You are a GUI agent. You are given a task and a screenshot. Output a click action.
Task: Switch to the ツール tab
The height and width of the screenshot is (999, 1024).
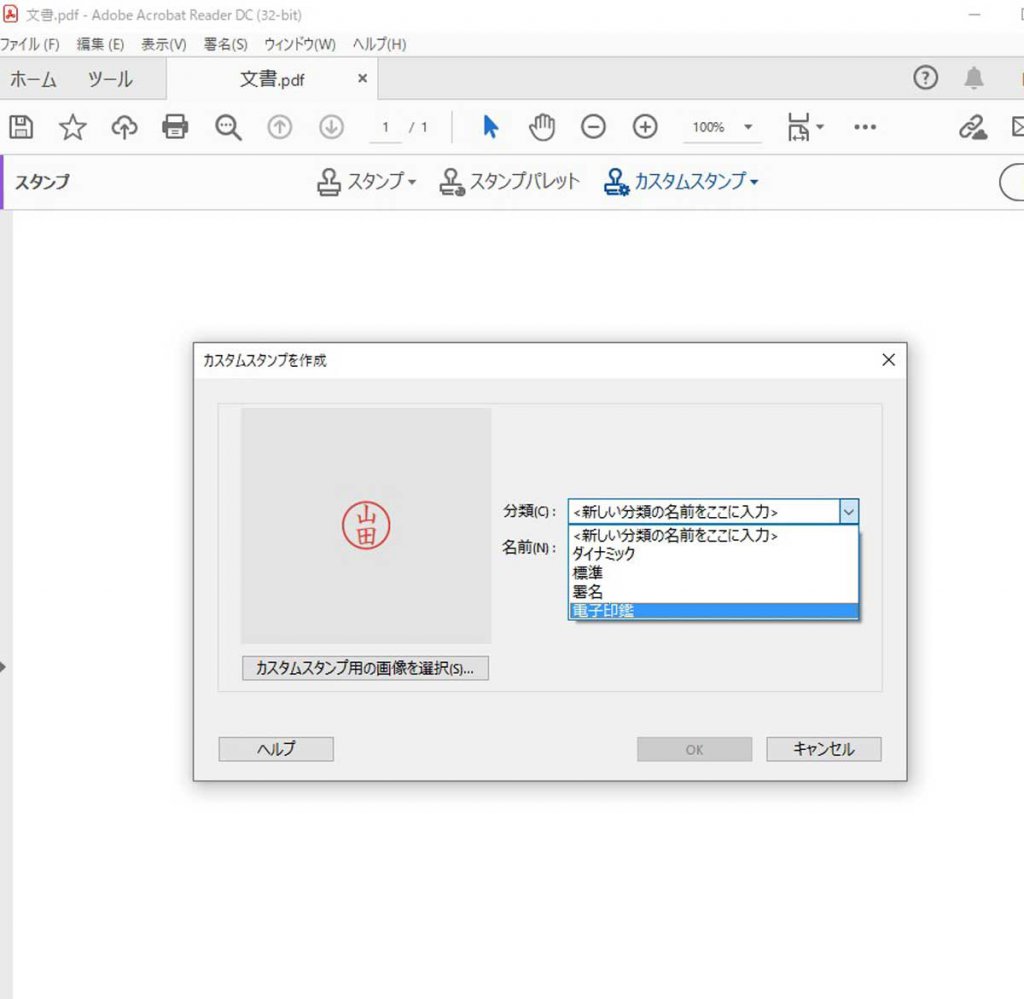point(110,80)
